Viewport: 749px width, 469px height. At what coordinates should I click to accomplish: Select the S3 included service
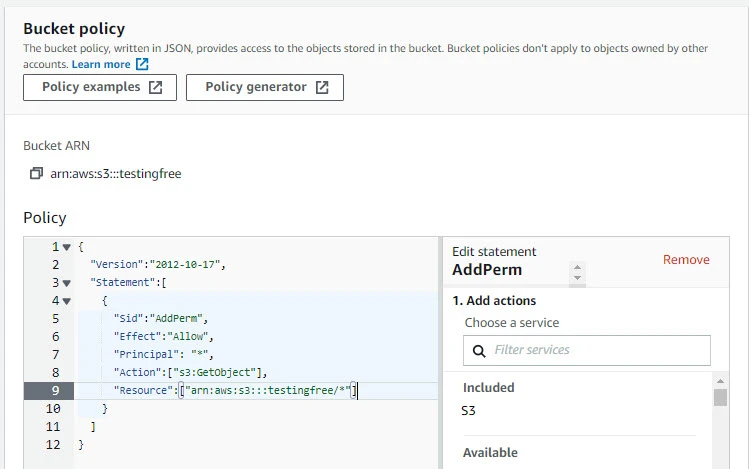(468, 411)
